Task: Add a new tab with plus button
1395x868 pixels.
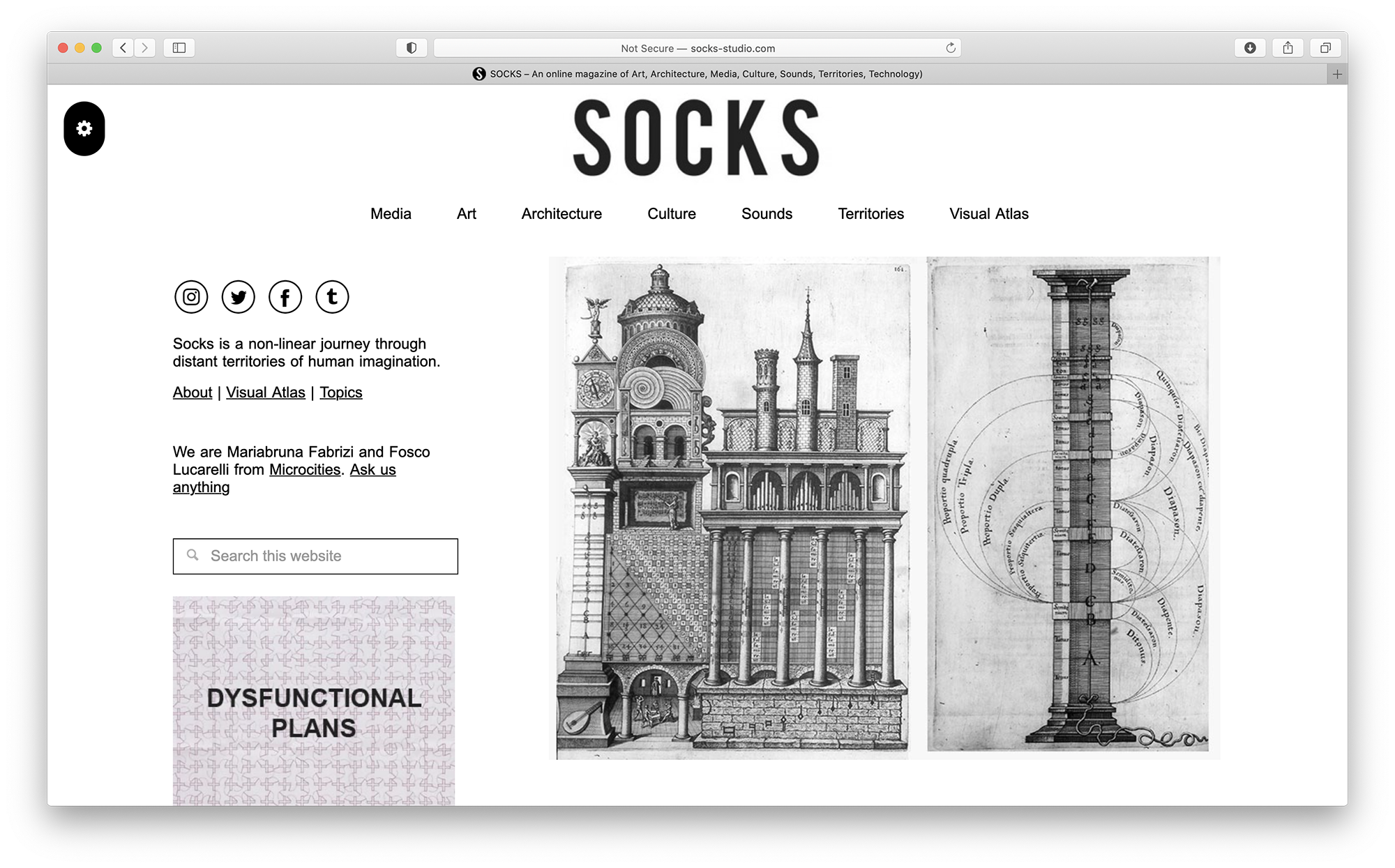Action: (x=1337, y=74)
